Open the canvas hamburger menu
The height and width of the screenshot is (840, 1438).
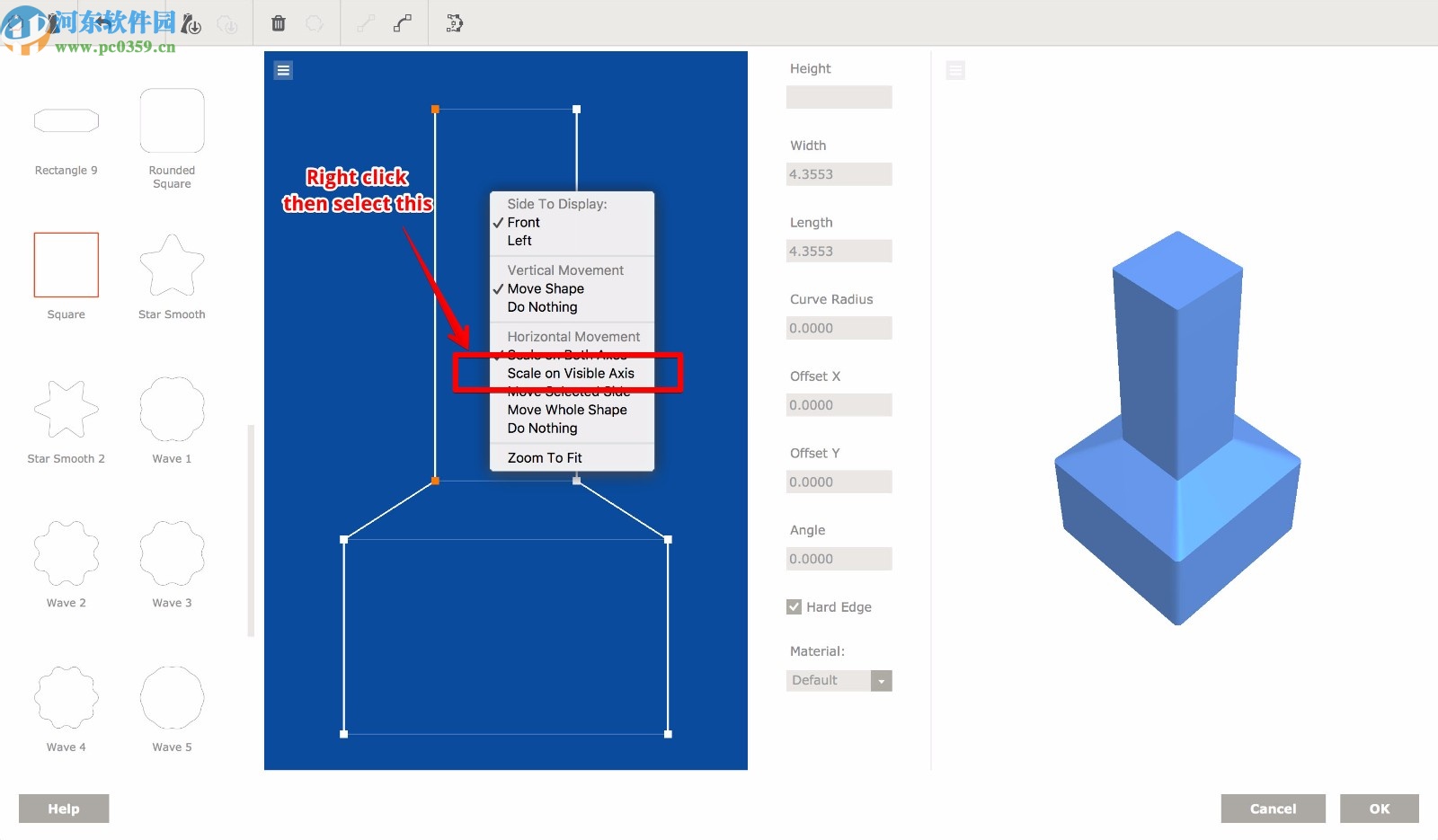click(x=283, y=69)
